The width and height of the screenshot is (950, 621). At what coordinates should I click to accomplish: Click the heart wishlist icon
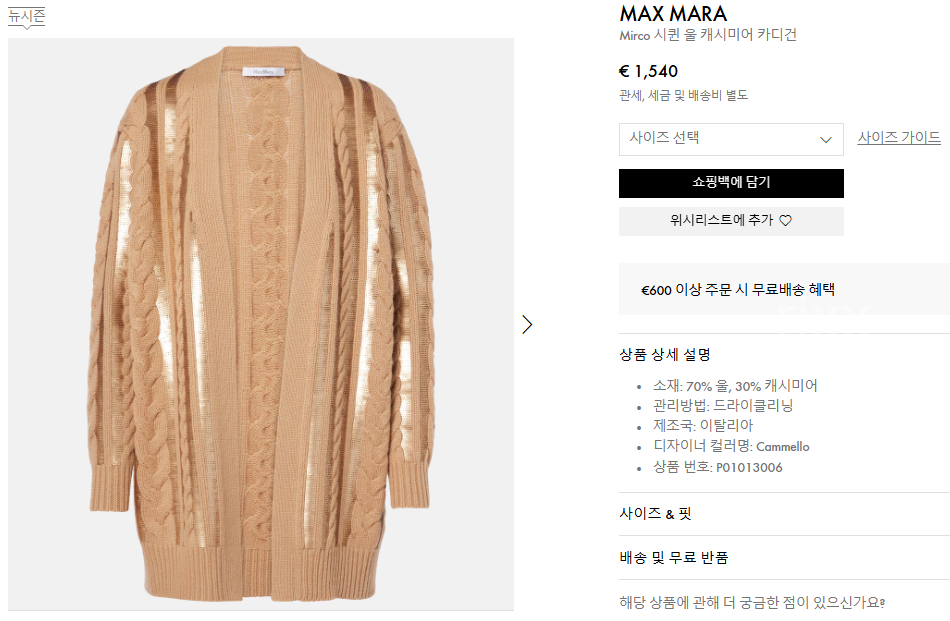click(785, 221)
